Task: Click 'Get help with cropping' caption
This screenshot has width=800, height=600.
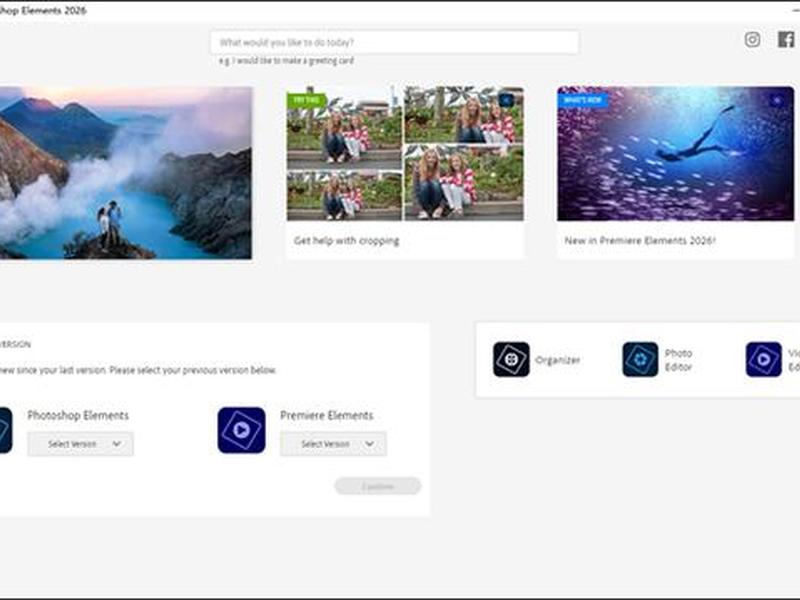Action: [346, 240]
